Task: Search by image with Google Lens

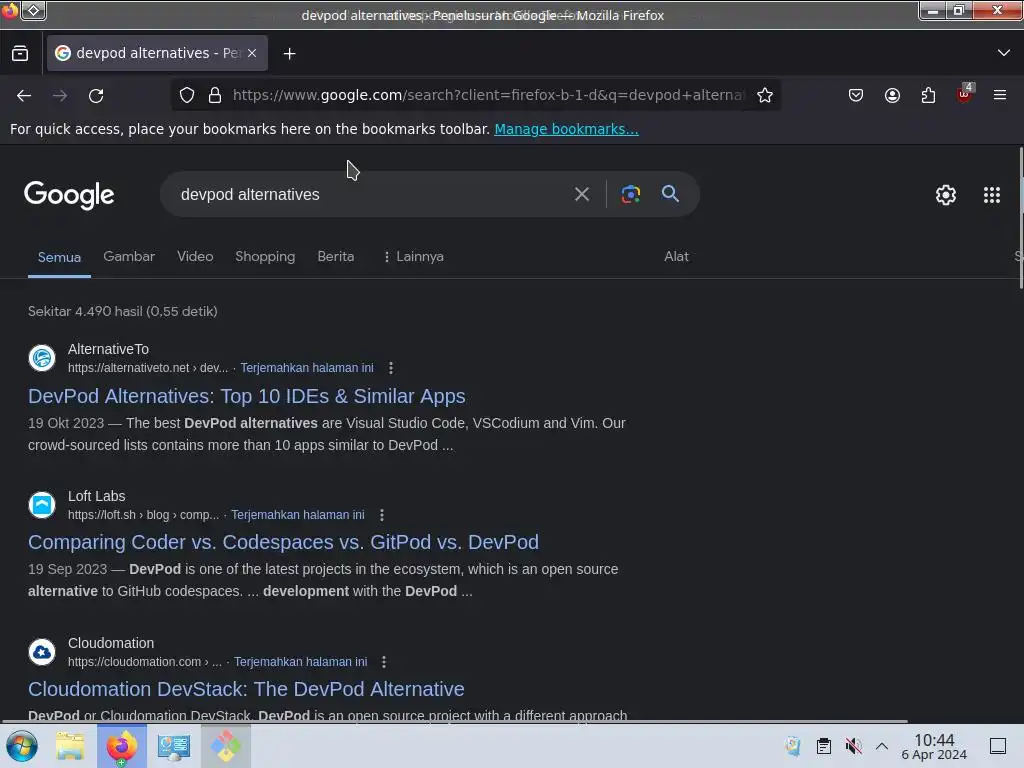Action: (630, 194)
